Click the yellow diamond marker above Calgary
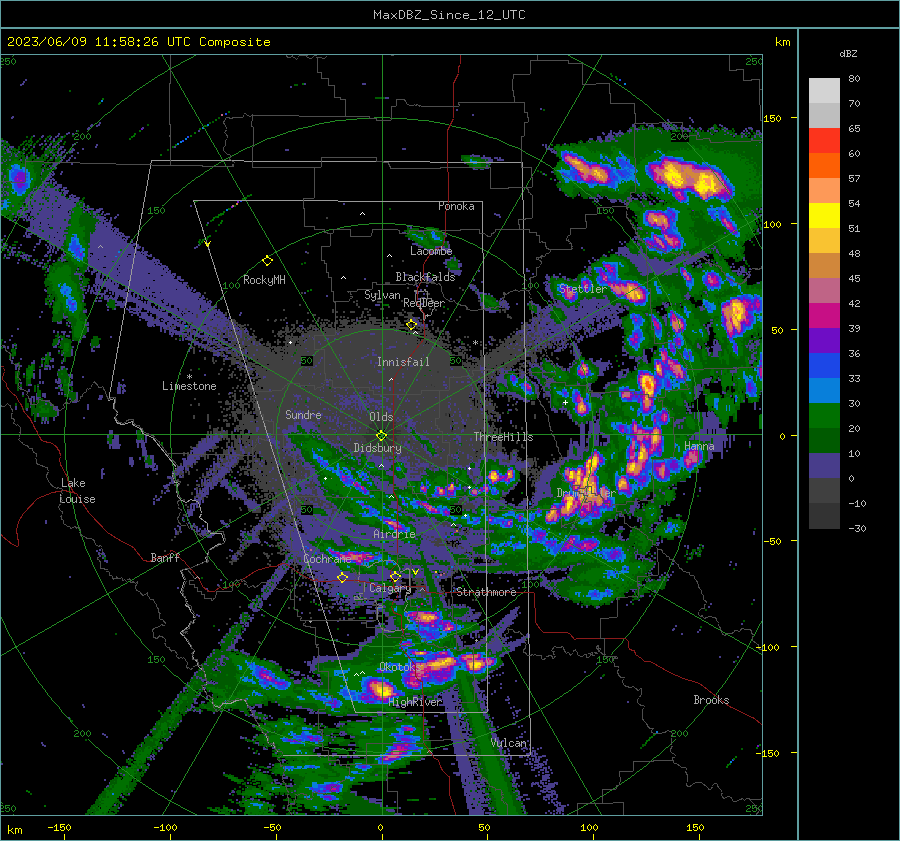This screenshot has width=900, height=841. pyautogui.click(x=395, y=576)
